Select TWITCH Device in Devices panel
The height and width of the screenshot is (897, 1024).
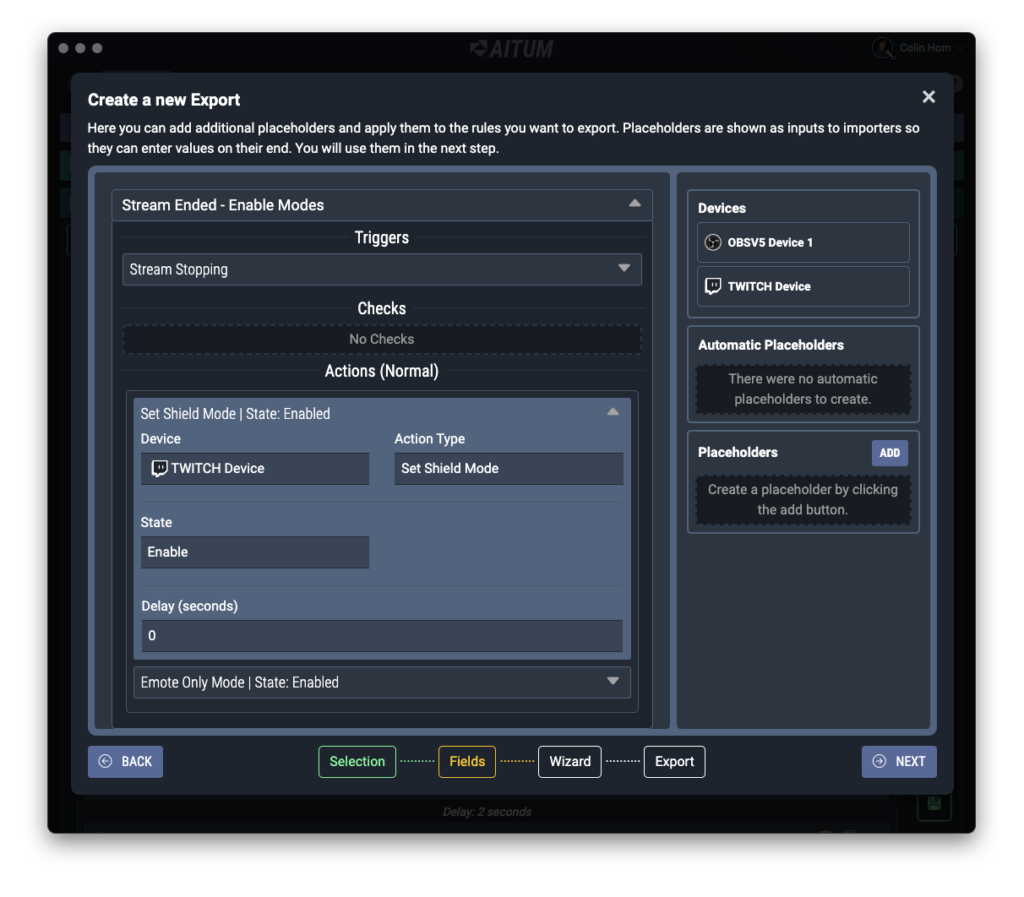(803, 286)
